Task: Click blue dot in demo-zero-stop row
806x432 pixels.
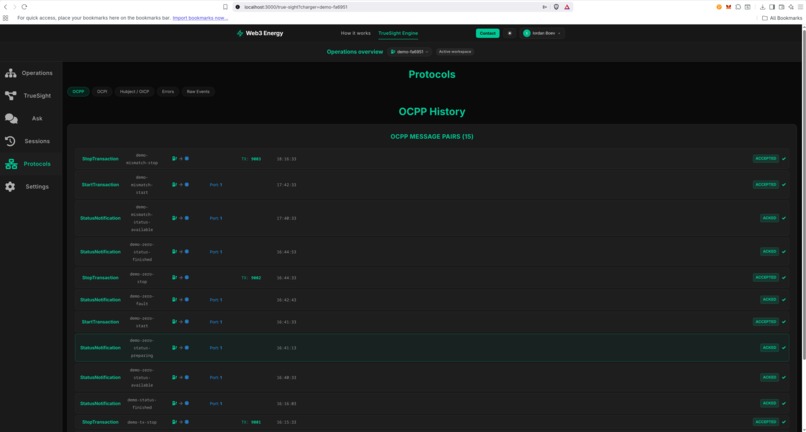Action: click(187, 277)
